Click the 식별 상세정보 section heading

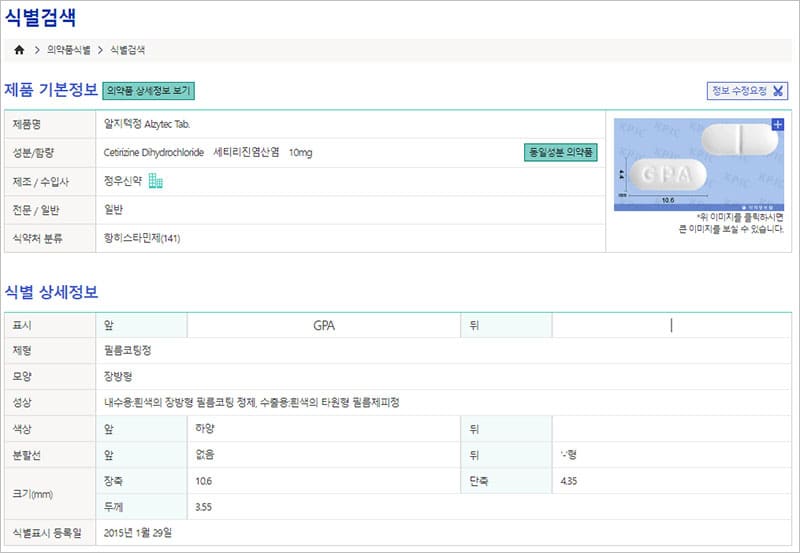click(51, 292)
